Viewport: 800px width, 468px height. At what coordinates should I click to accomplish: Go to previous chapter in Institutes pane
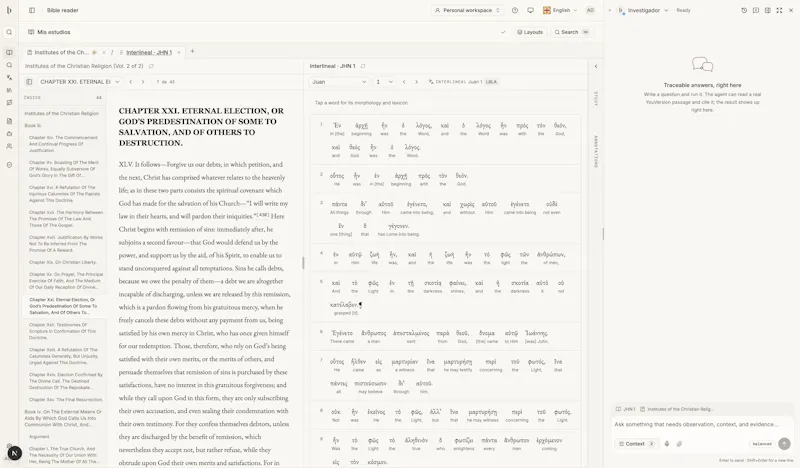[x=131, y=82]
